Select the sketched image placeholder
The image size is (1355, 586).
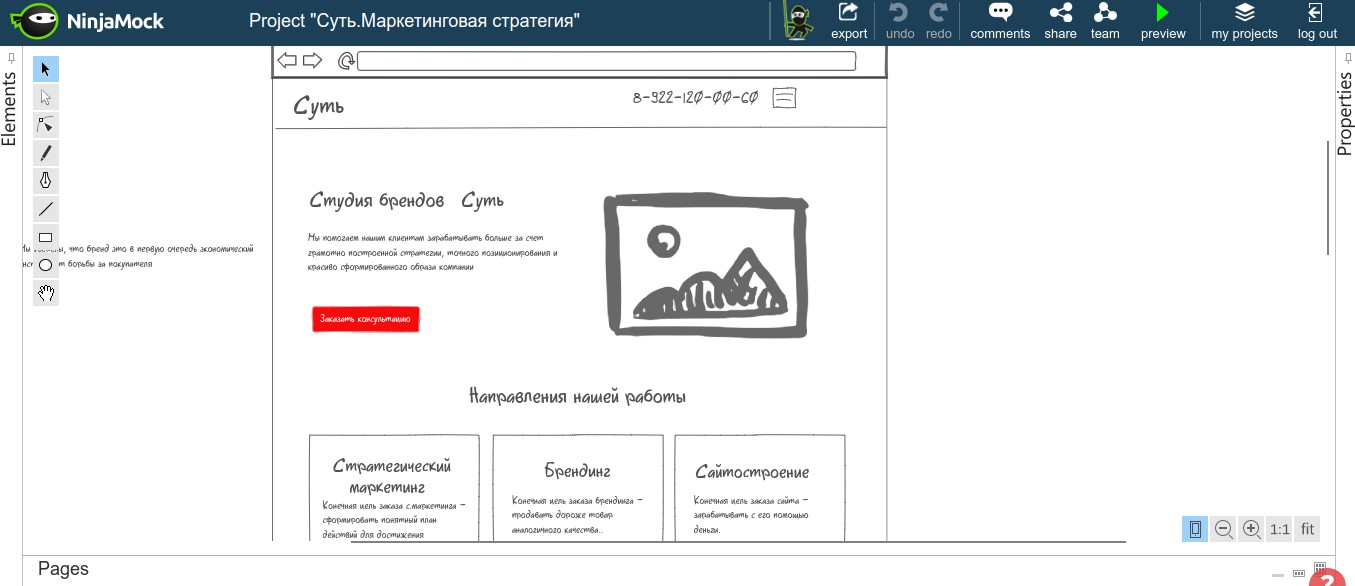click(x=706, y=266)
